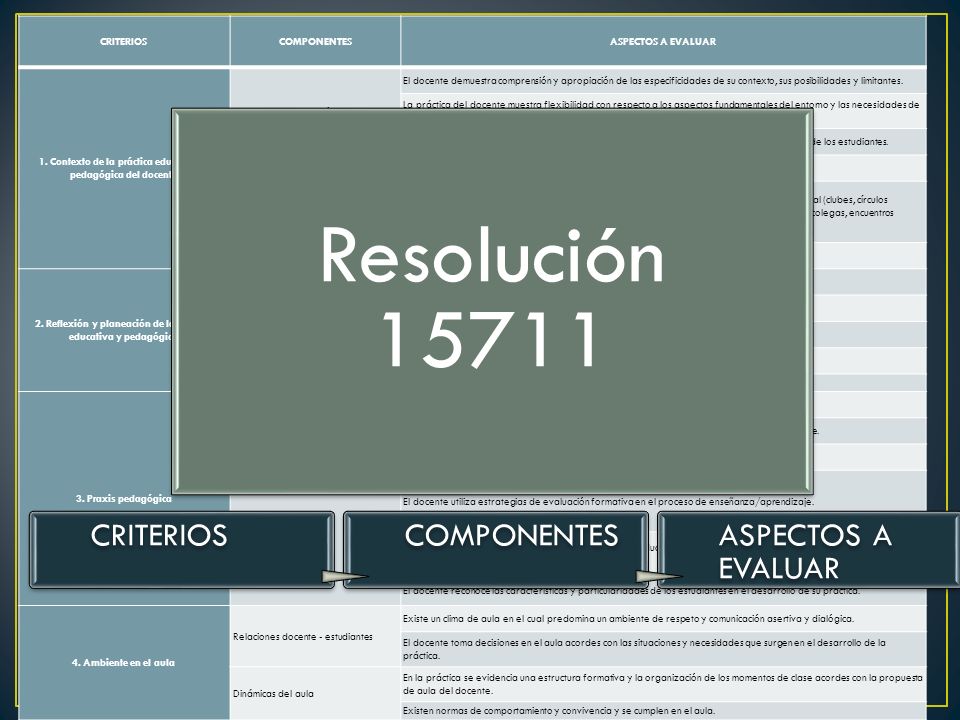Image resolution: width=960 pixels, height=720 pixels.
Task: Click row 'Existen normas de comportamiento y convivencia'
Action: [x=663, y=711]
